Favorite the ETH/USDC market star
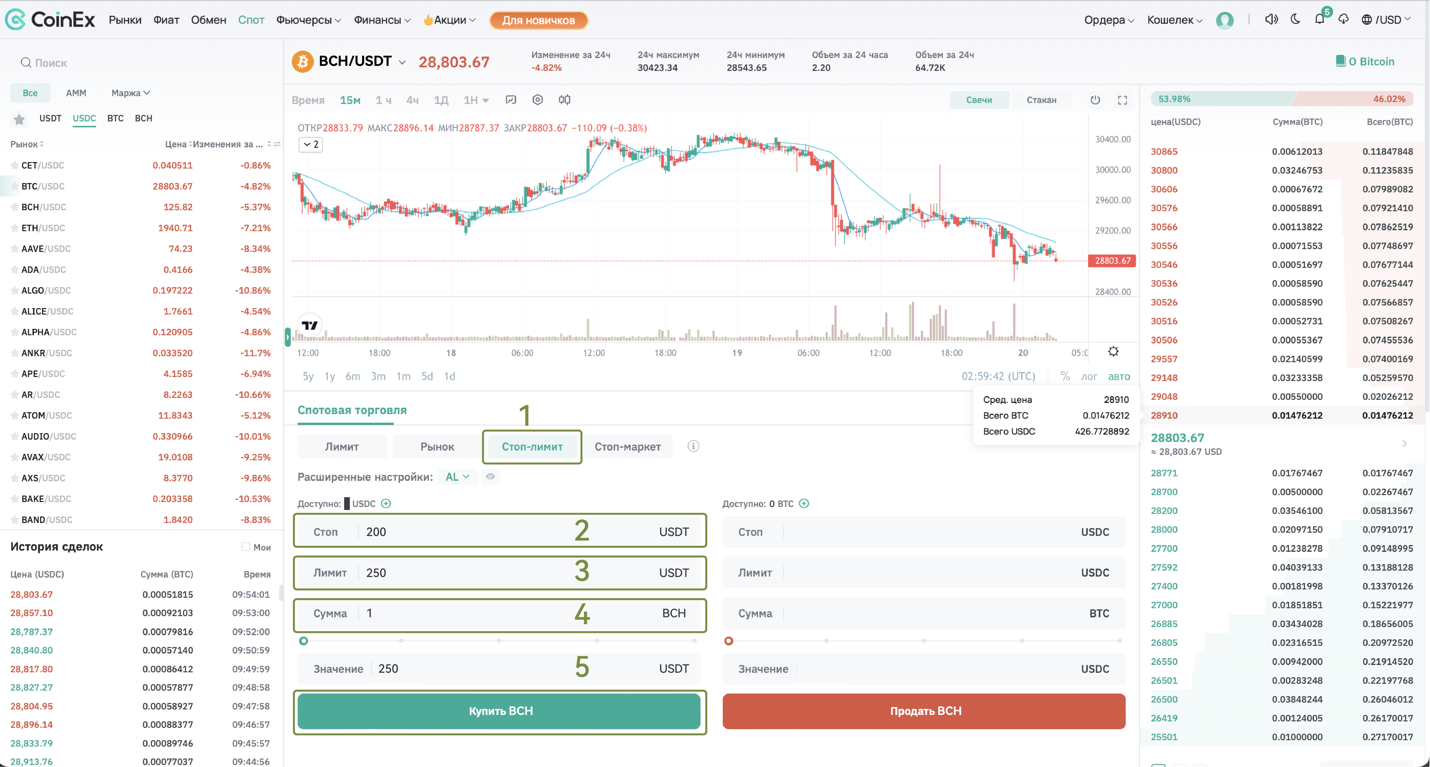The height and width of the screenshot is (767, 1430). [x=14, y=228]
